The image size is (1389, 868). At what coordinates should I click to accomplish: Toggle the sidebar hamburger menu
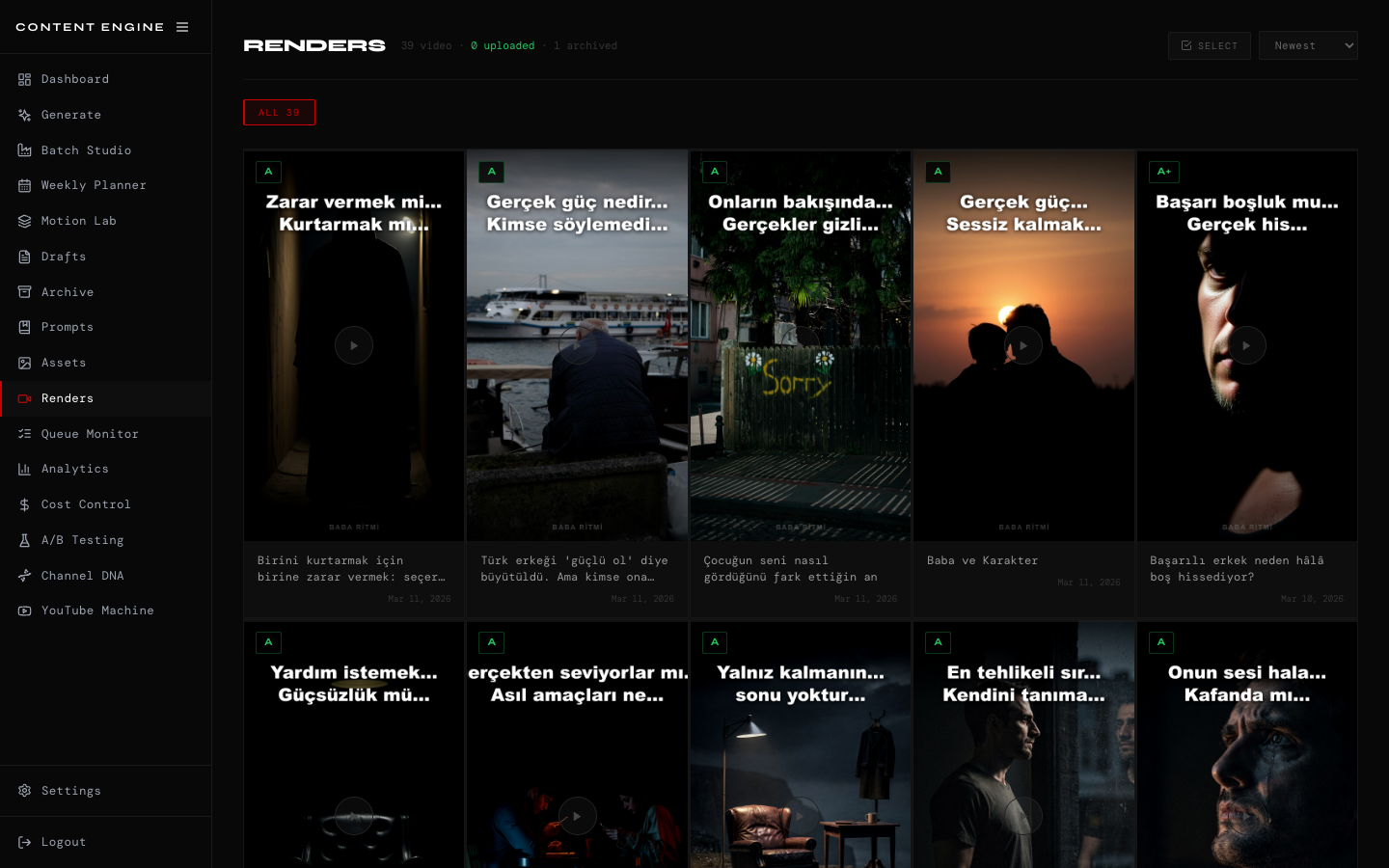click(182, 27)
